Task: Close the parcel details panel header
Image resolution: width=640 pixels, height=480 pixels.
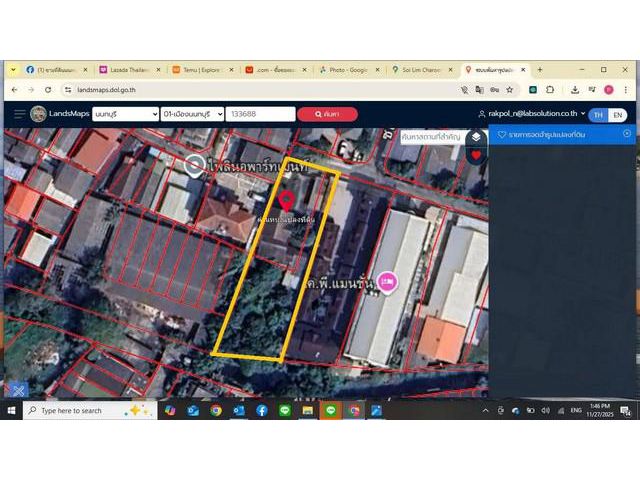Action: [627, 133]
